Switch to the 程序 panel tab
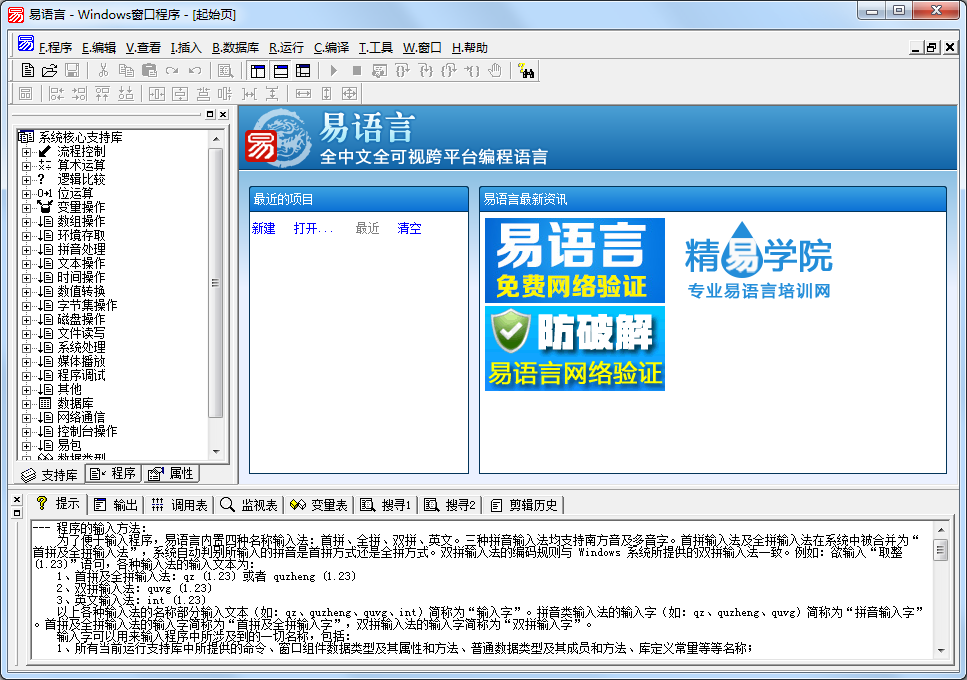The width and height of the screenshot is (967, 680). pyautogui.click(x=112, y=473)
